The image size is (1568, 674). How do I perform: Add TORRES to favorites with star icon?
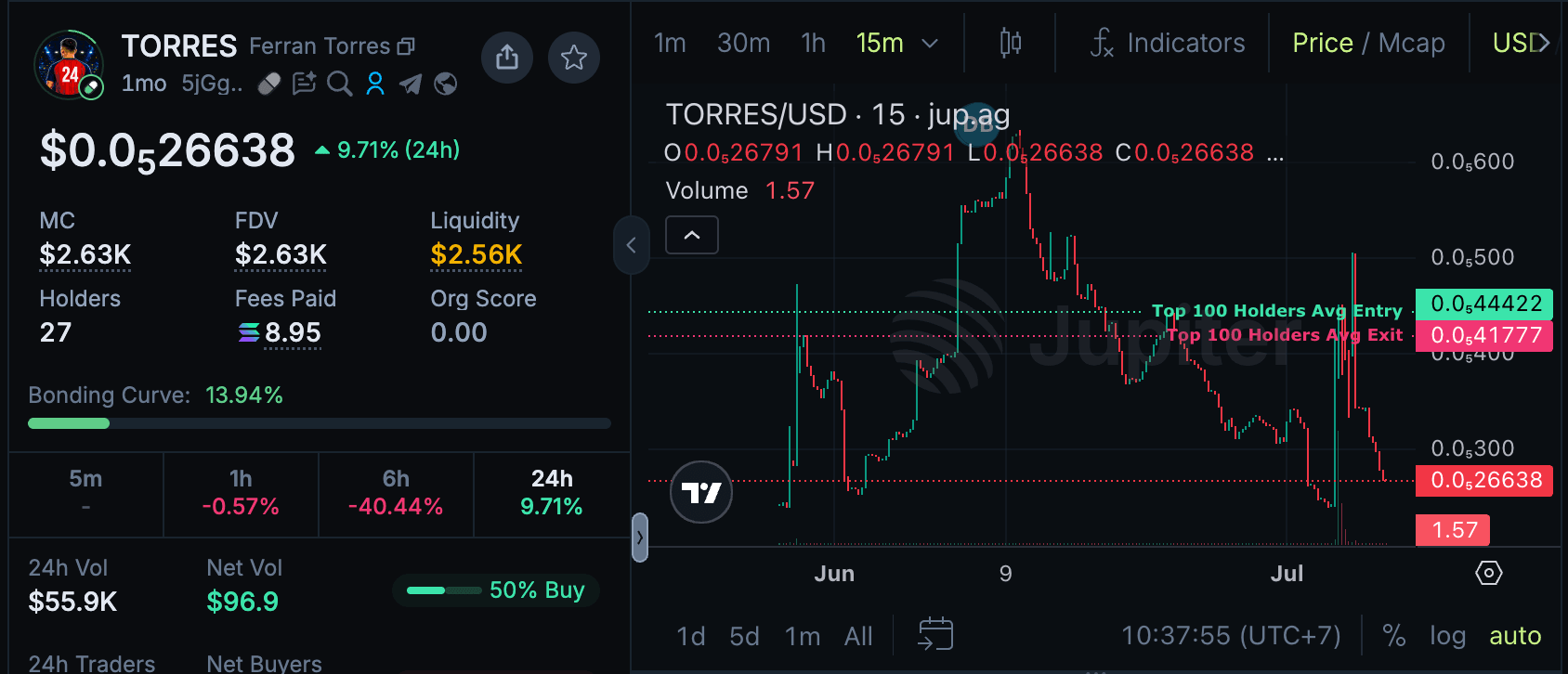[574, 58]
